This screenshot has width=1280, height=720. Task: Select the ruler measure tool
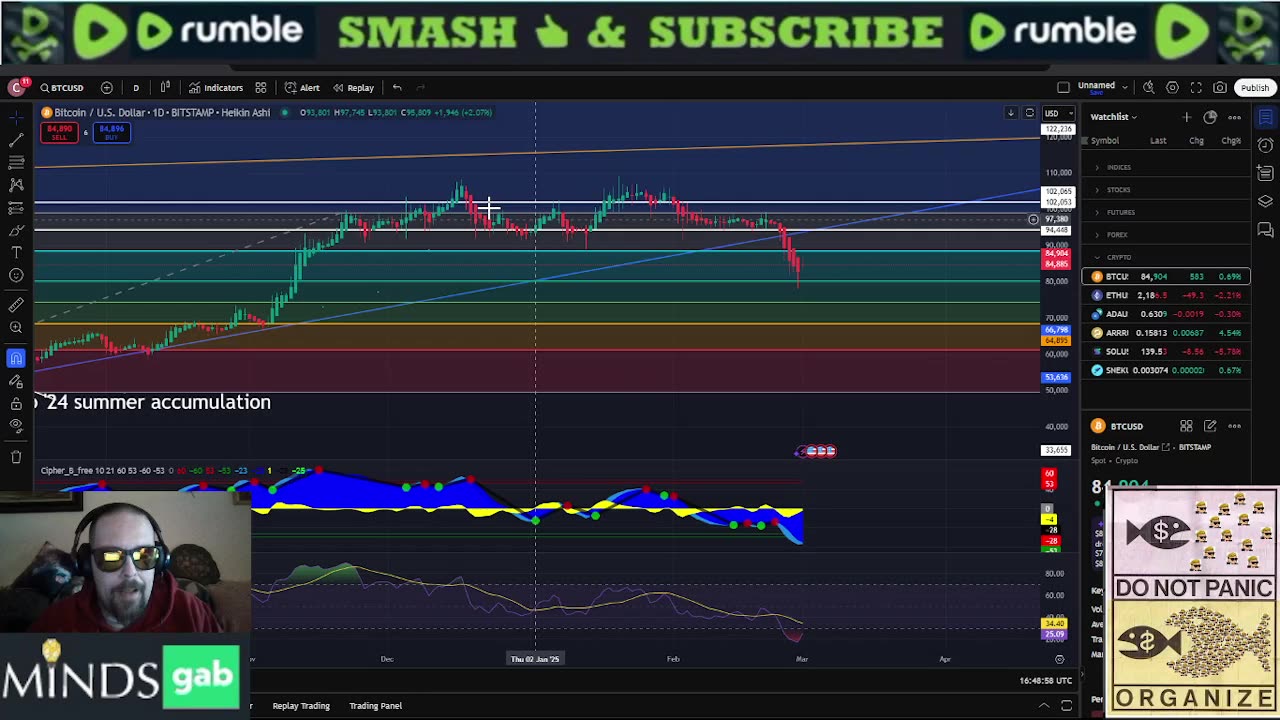click(x=16, y=305)
